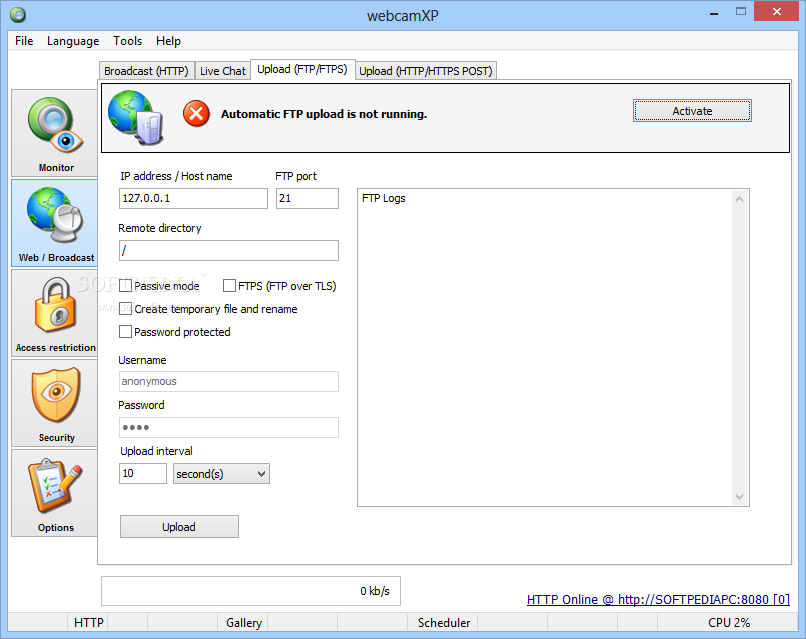Open the Help menu
This screenshot has height=639, width=806.
[168, 41]
